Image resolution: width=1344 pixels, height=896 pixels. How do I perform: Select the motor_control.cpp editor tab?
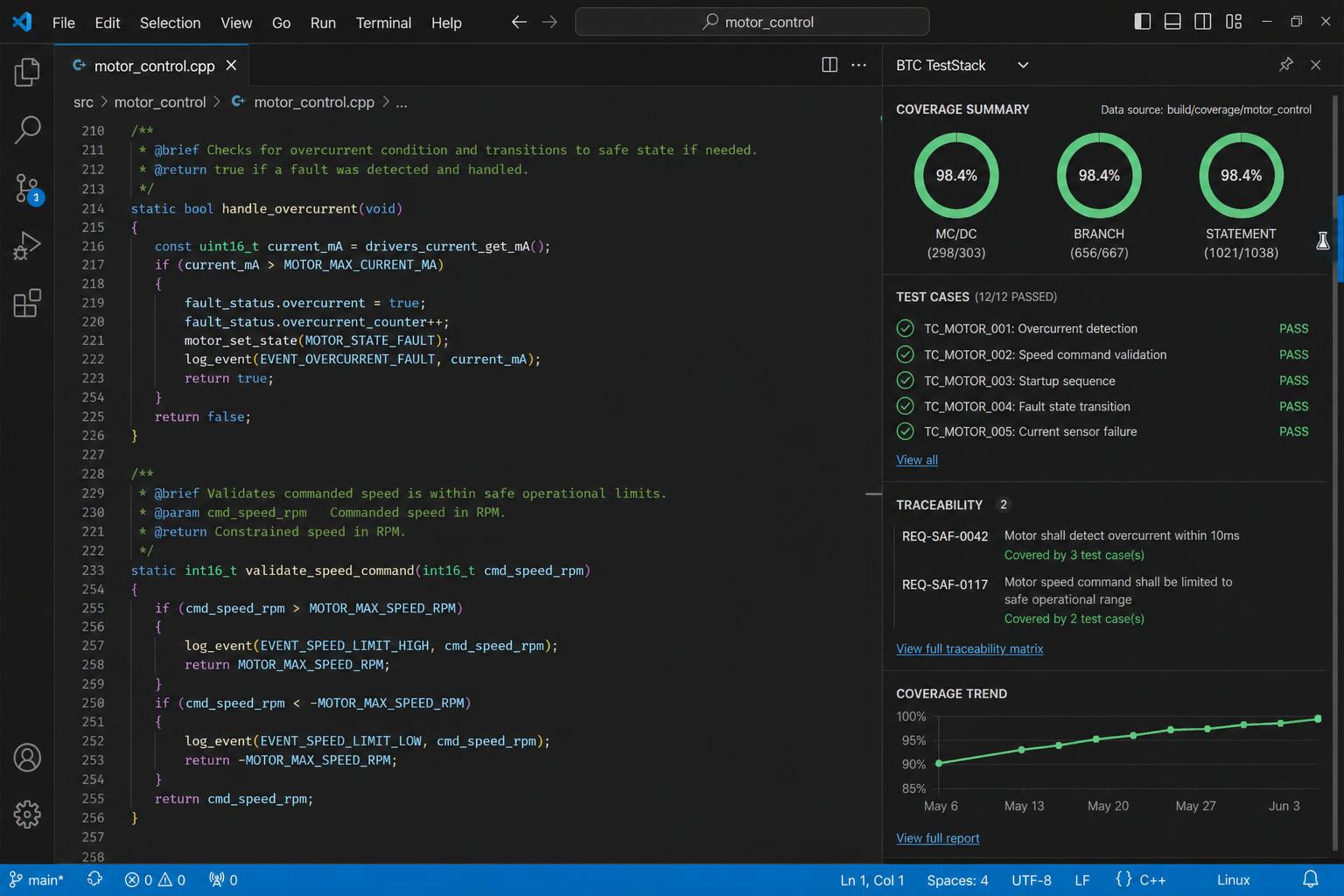point(151,66)
